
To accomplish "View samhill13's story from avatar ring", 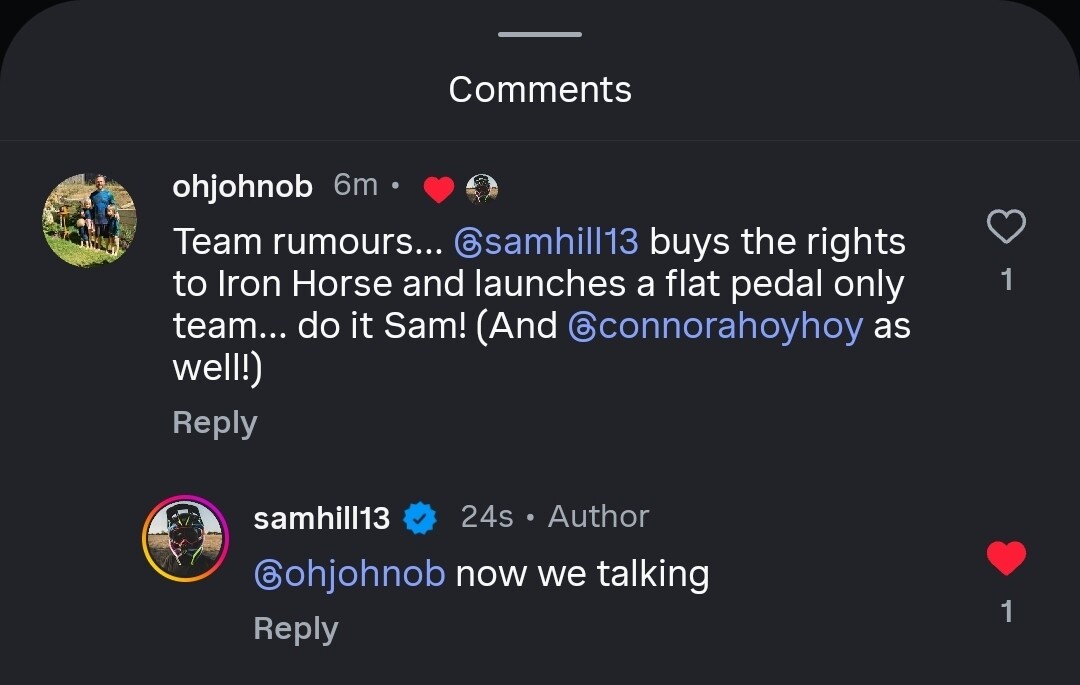I will (186, 538).
